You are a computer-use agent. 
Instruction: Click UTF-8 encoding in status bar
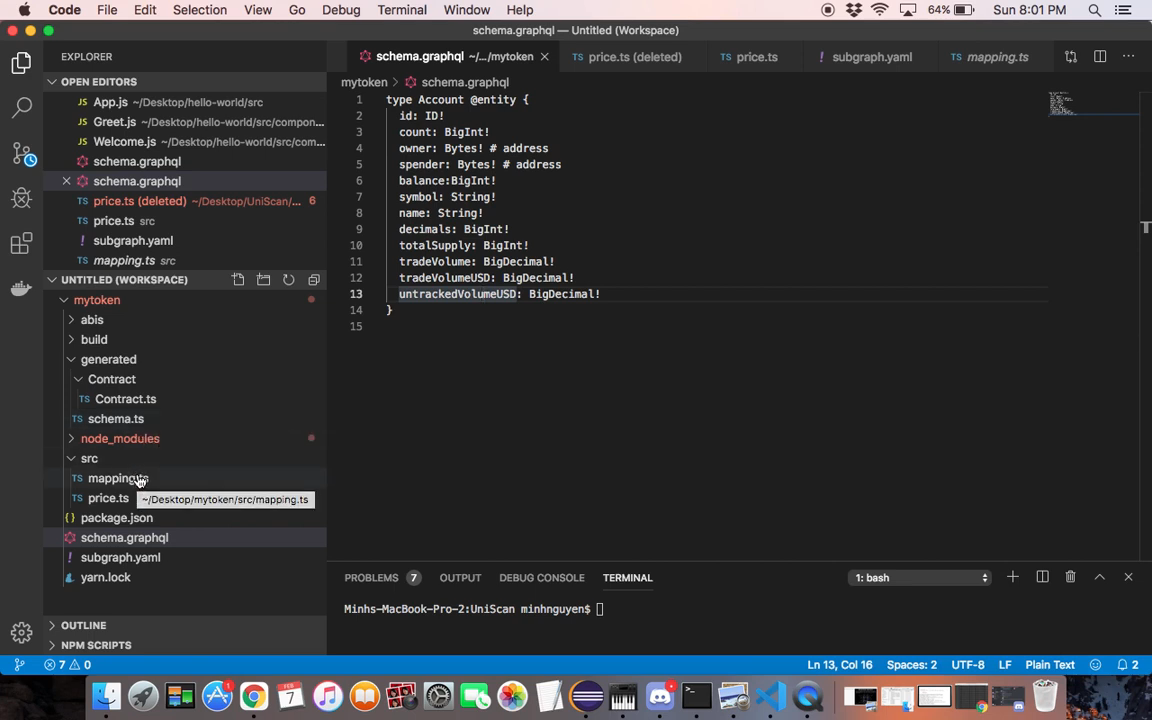click(968, 665)
